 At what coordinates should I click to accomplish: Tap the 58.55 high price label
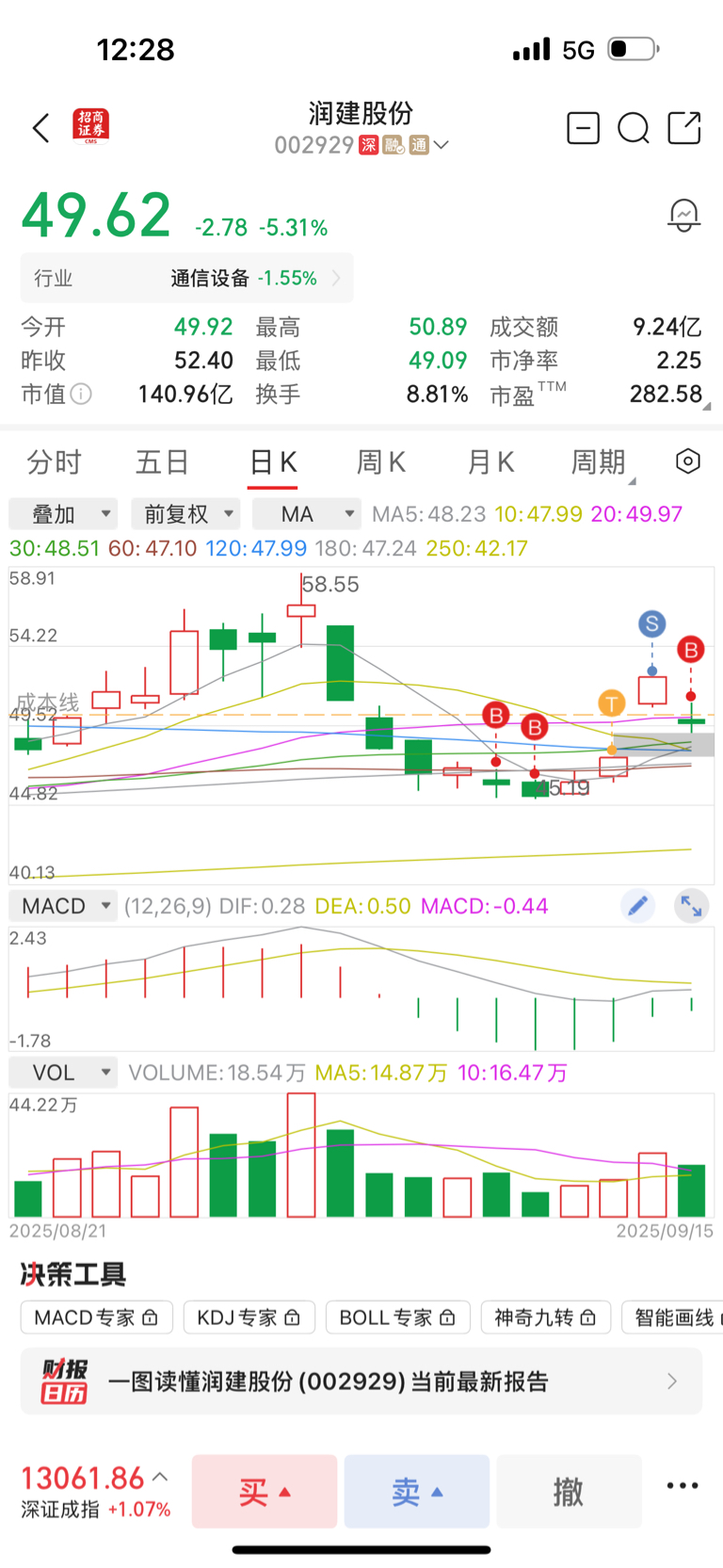point(330,584)
